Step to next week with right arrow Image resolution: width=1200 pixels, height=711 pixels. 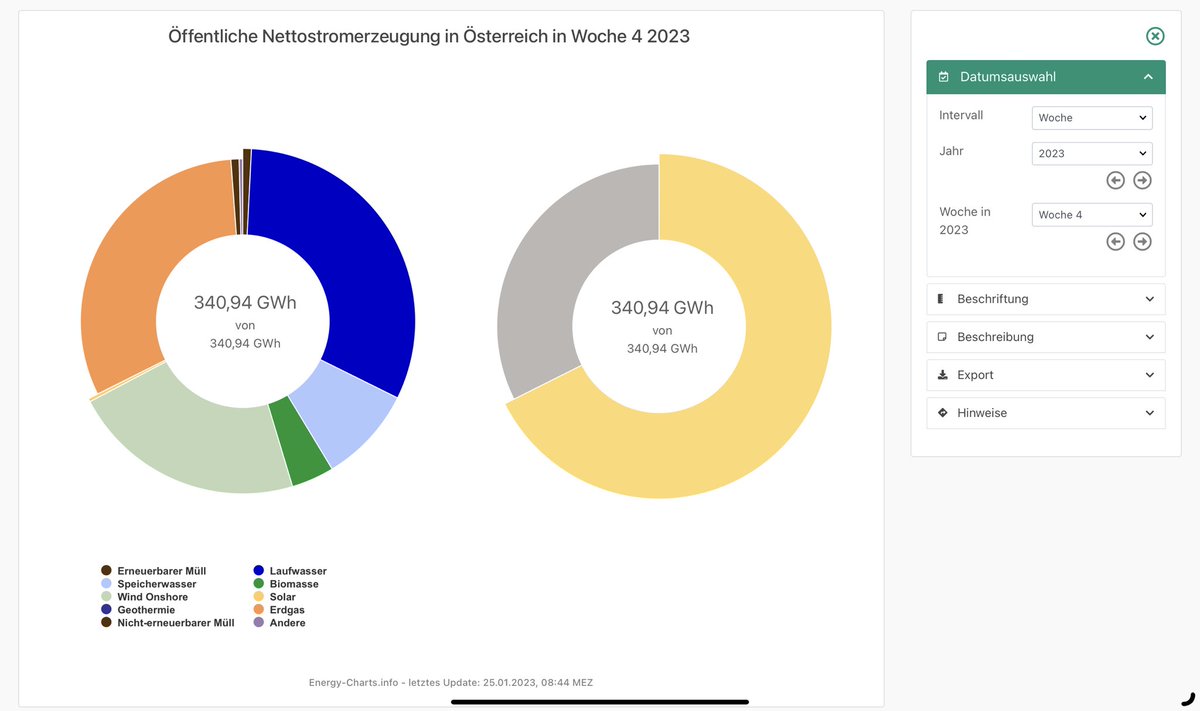click(1143, 242)
